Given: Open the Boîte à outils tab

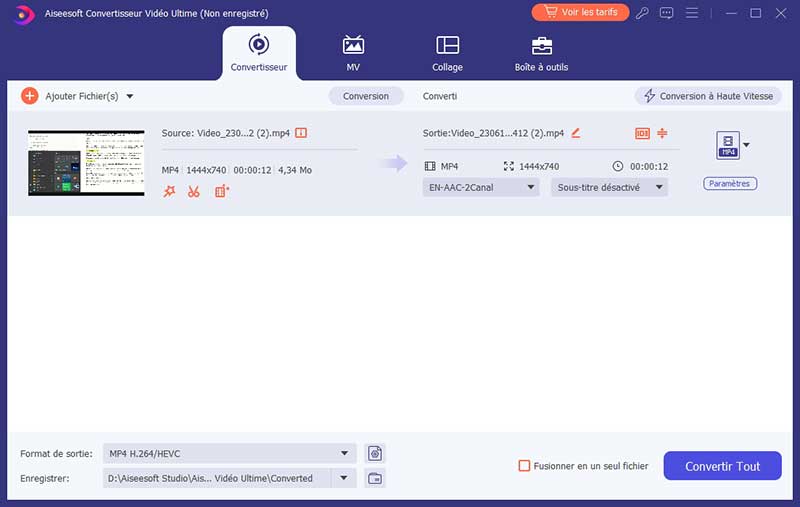Looking at the screenshot, I should coord(542,53).
